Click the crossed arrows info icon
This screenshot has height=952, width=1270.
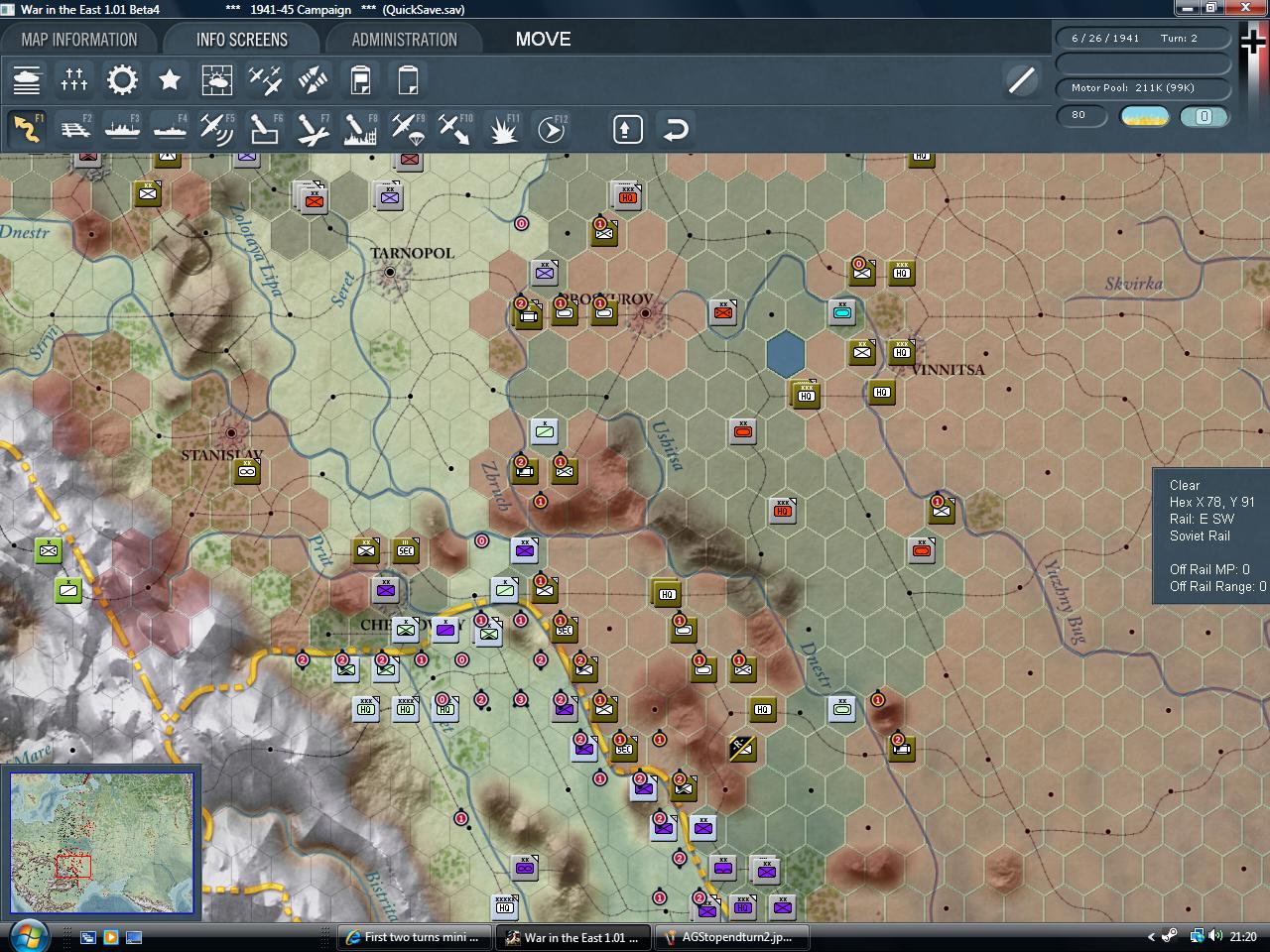(313, 79)
